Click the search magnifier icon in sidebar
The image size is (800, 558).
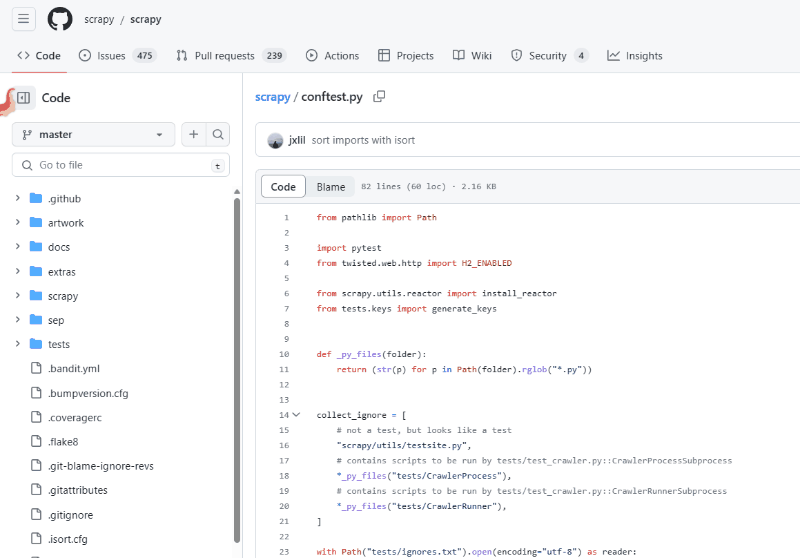[217, 134]
